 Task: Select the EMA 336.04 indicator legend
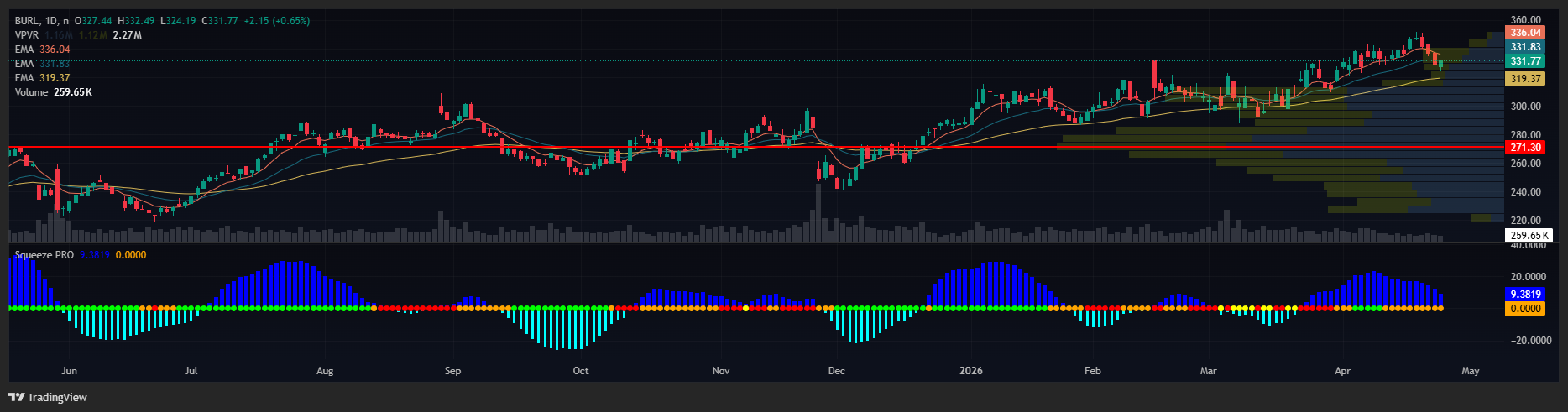coord(42,50)
